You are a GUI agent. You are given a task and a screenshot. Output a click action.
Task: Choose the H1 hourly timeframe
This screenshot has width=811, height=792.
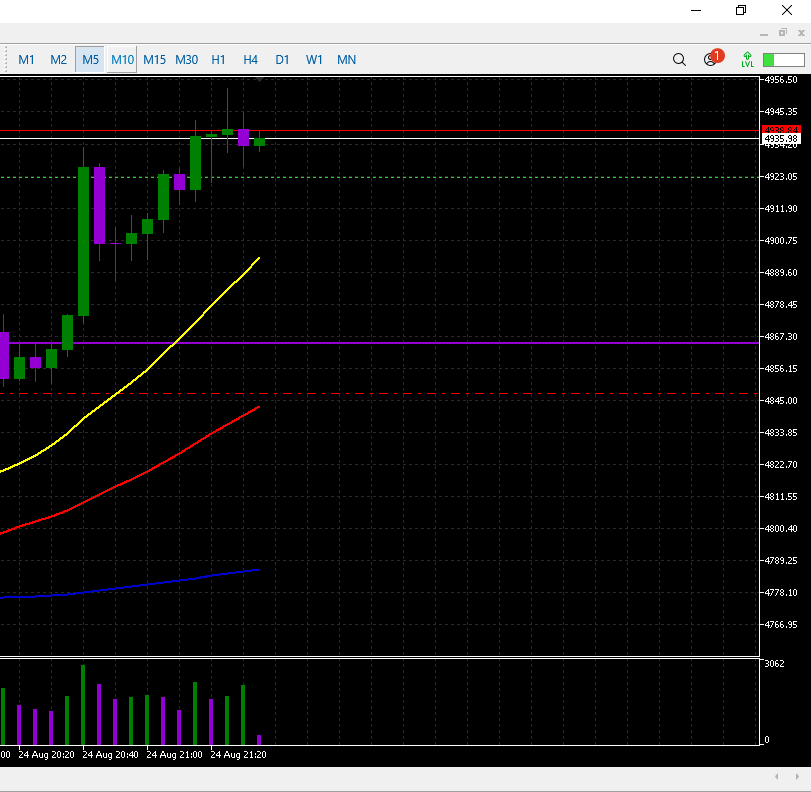218,60
